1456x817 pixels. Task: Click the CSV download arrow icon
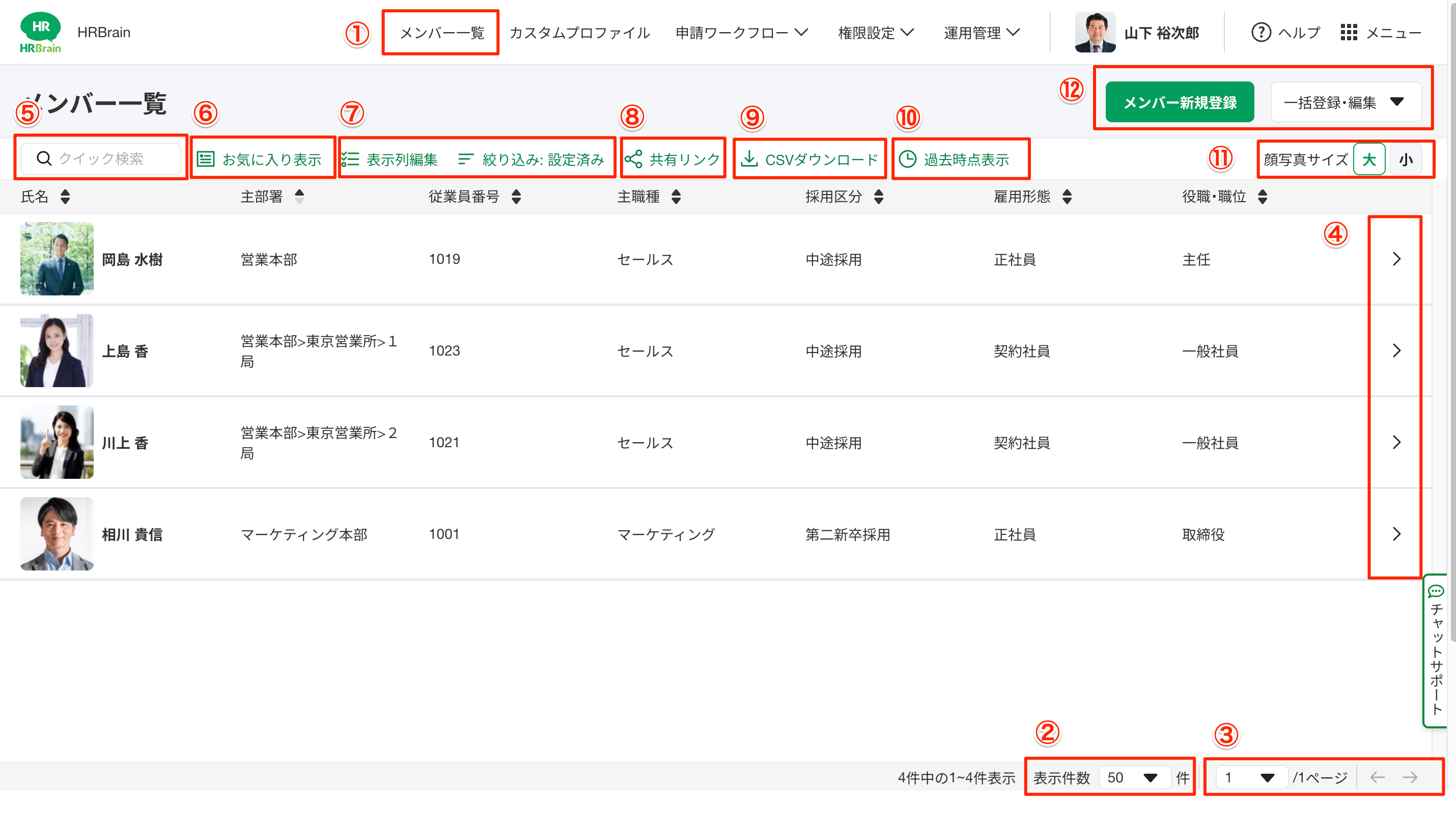click(749, 158)
